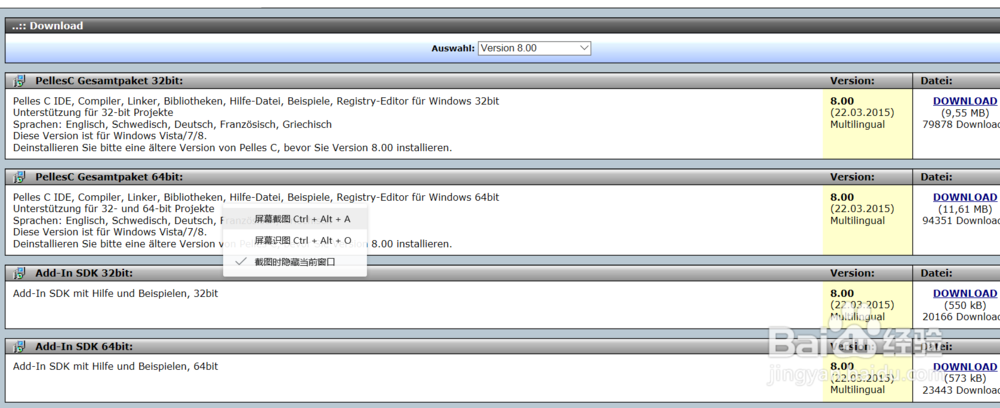Viewport: 1000px width, 408px height.
Task: Click the (11,61 MB) file size text
Action: click(964, 209)
